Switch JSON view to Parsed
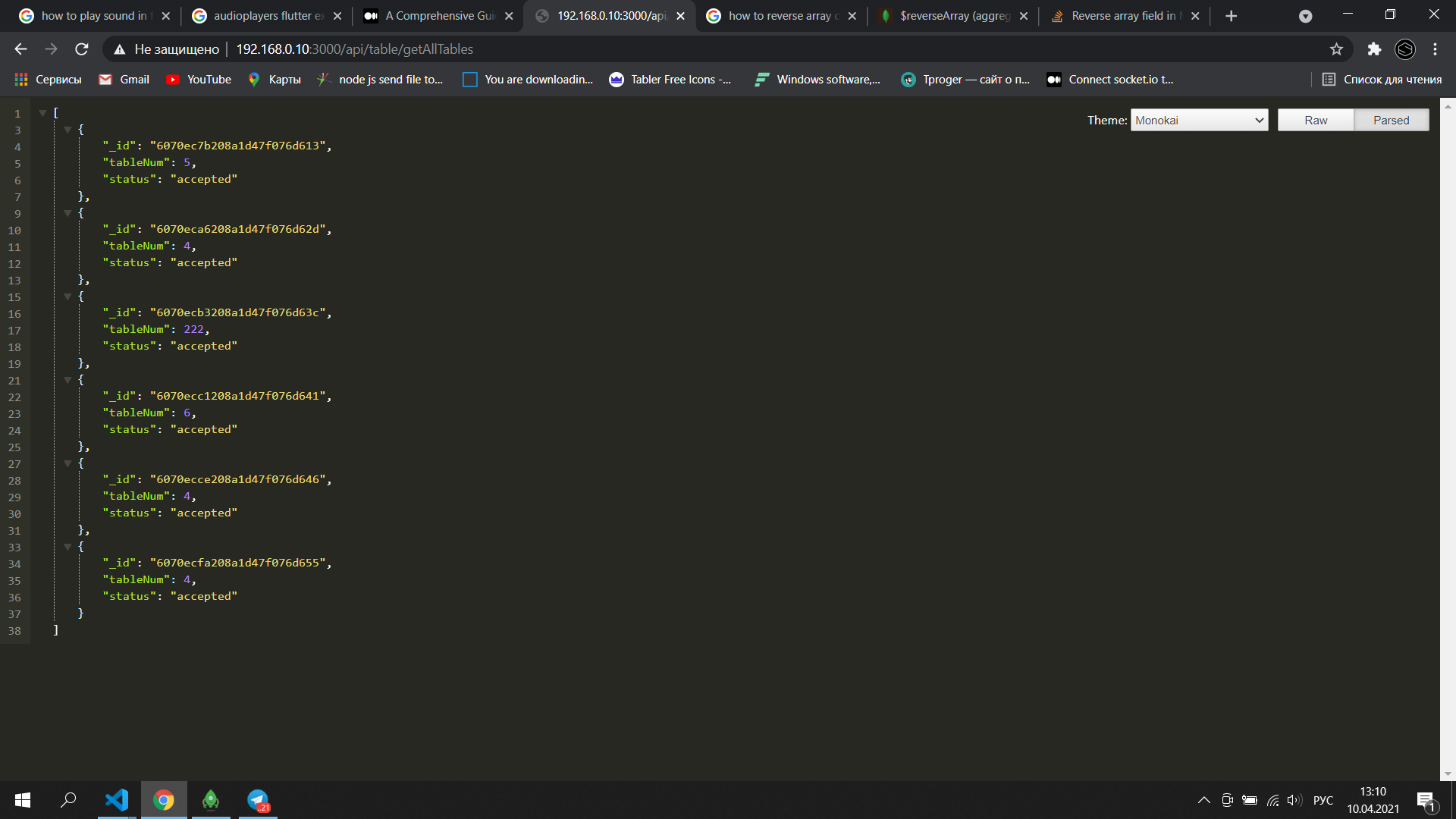Viewport: 1456px width, 819px height. 1391,121
